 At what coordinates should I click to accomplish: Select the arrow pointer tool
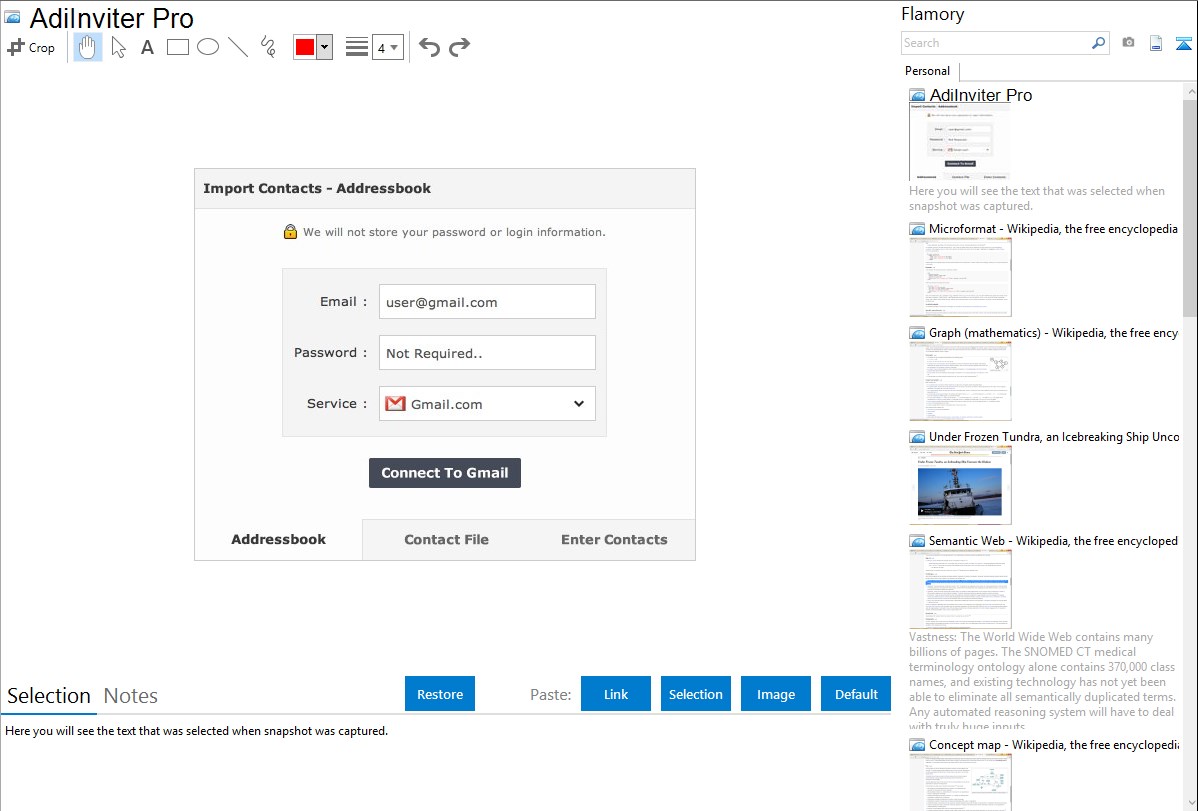pos(118,47)
